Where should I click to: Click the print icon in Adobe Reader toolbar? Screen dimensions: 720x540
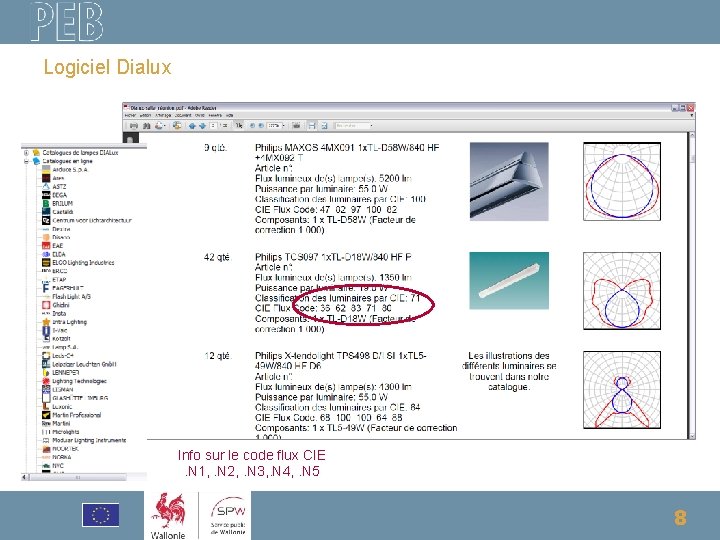pos(134,125)
